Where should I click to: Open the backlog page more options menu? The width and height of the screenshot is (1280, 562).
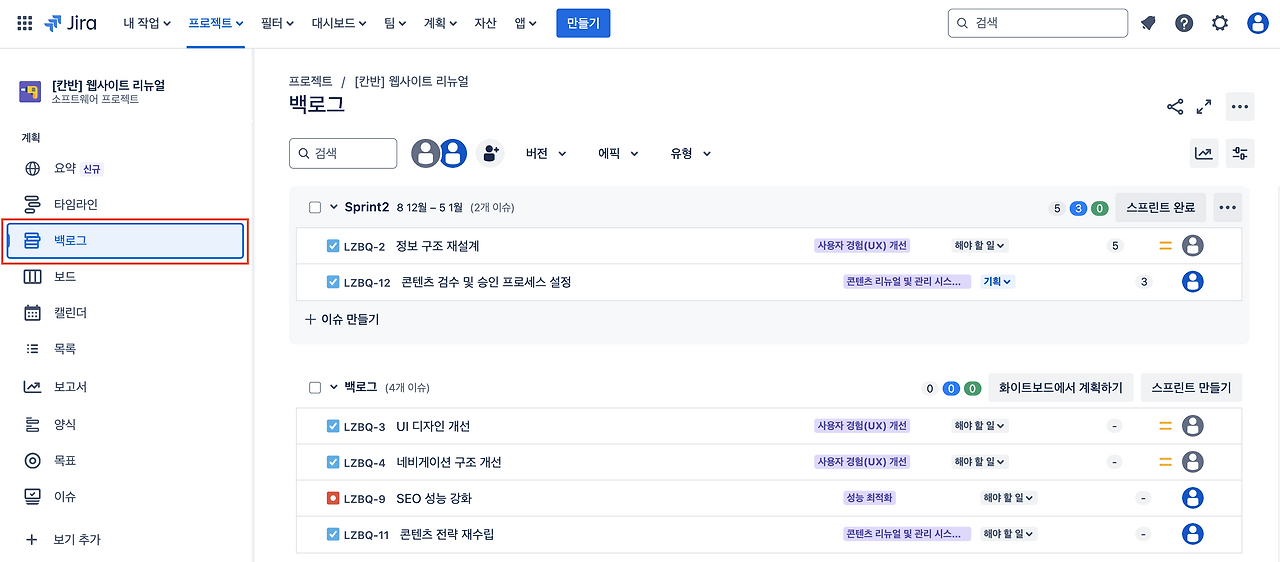pyautogui.click(x=1240, y=107)
